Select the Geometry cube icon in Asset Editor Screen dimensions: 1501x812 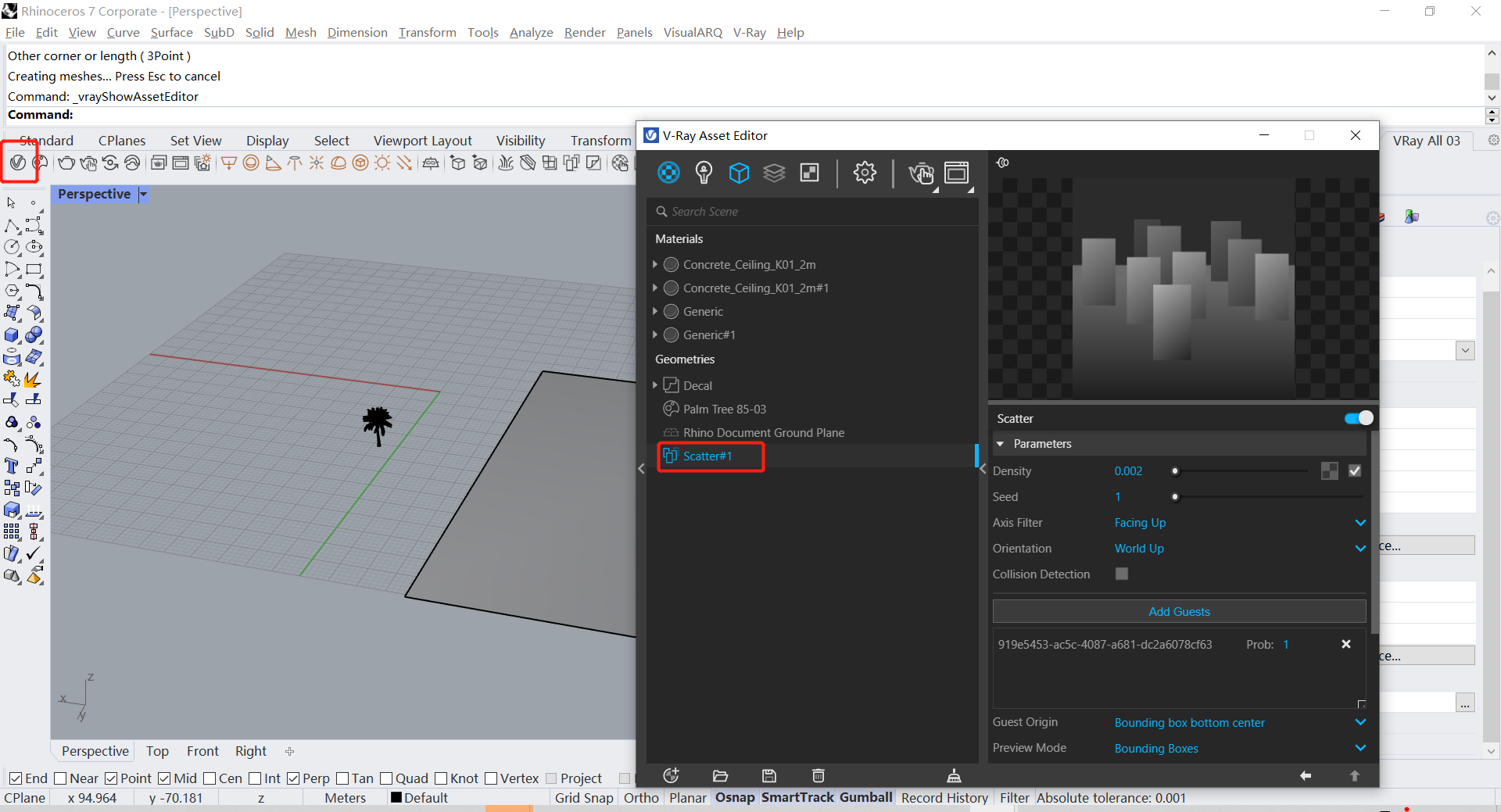pos(739,172)
